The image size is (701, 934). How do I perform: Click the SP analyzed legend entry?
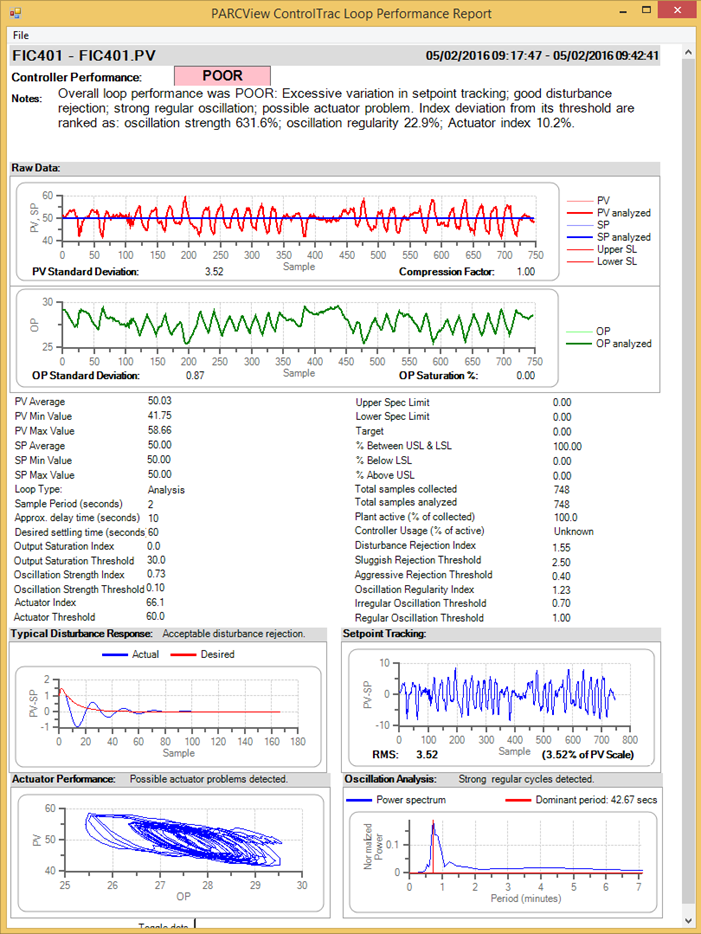coord(609,237)
